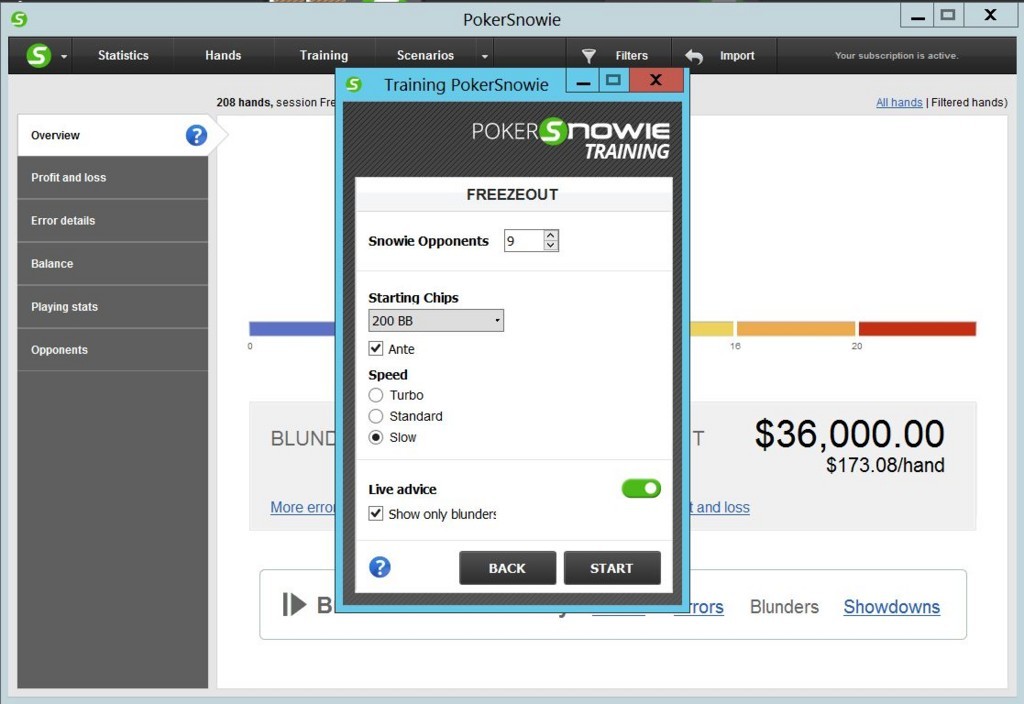This screenshot has height=704, width=1024.
Task: Click the Showdowns link
Action: click(891, 607)
